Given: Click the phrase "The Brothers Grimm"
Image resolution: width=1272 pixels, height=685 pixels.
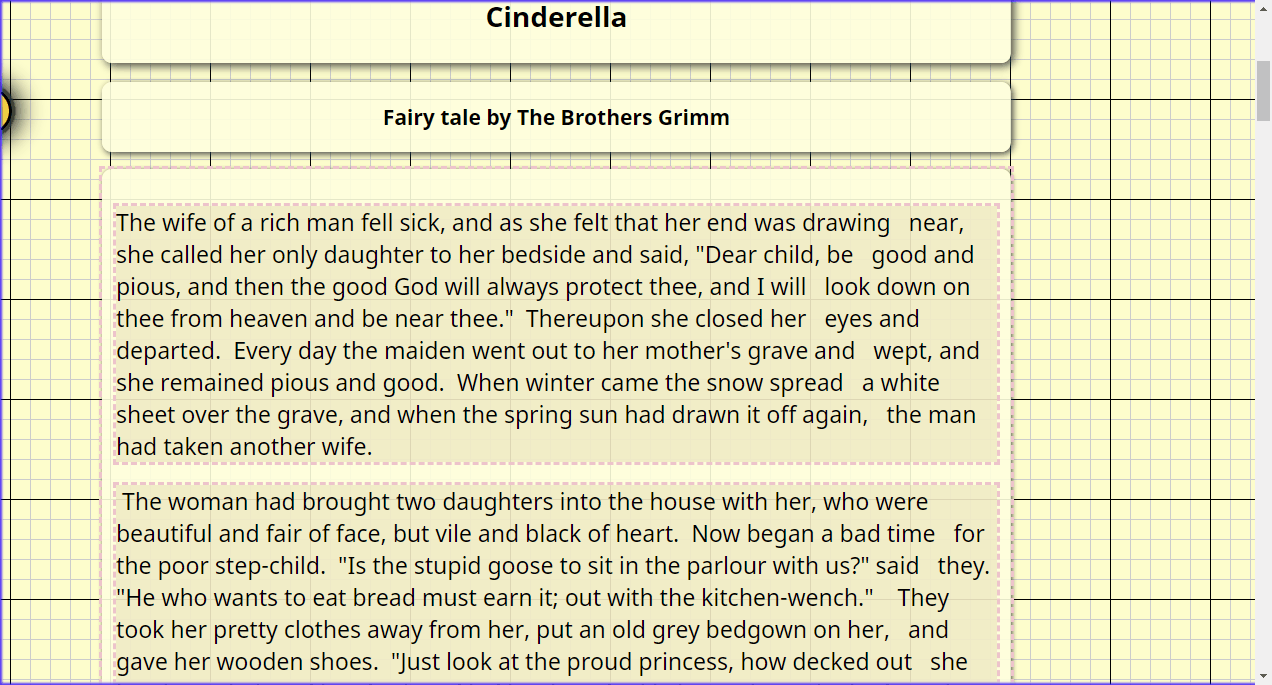Looking at the screenshot, I should [622, 118].
